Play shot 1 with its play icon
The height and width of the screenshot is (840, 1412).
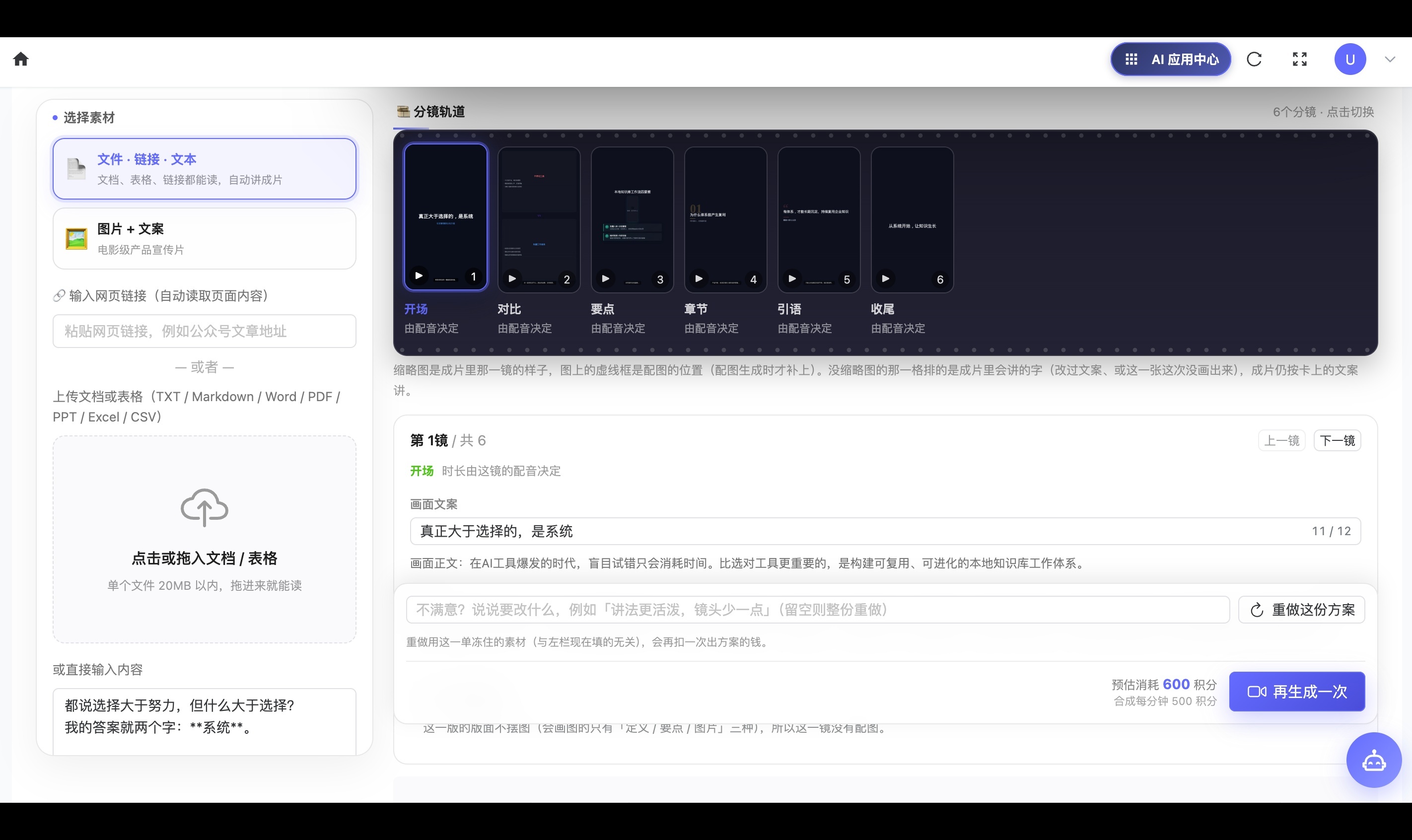[419, 276]
